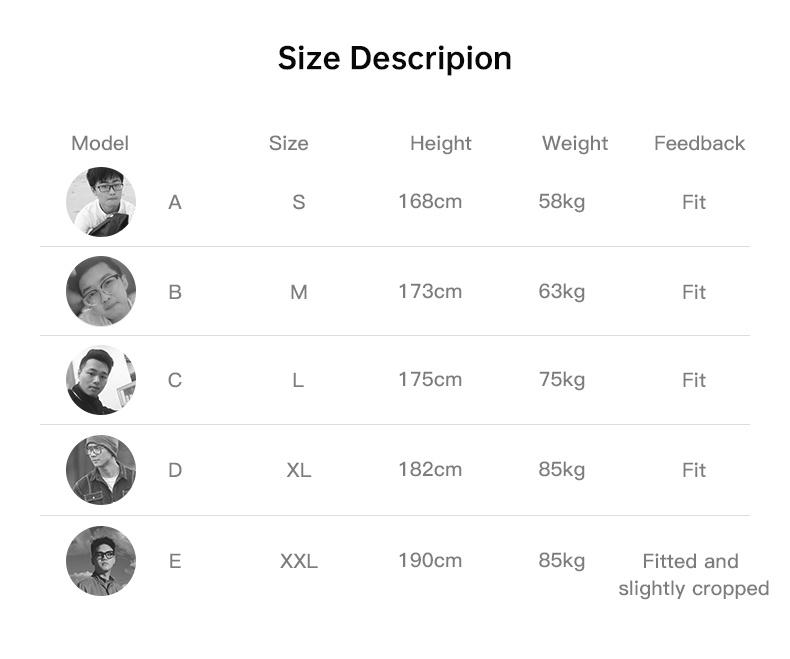790x659 pixels.
Task: Click the S size value
Action: 299,202
